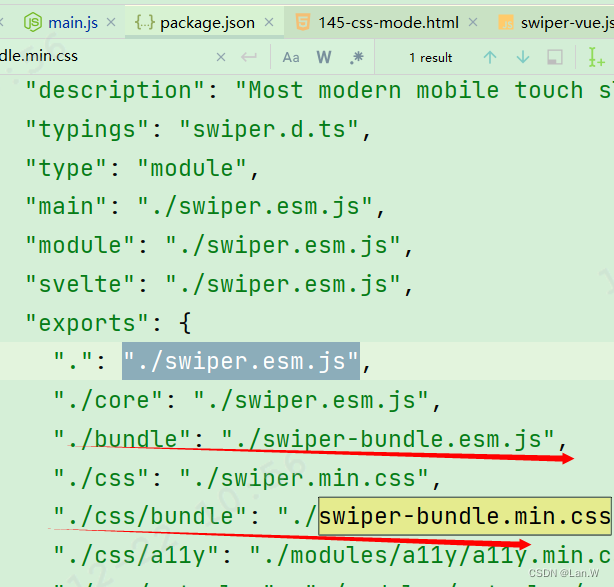Click the "./css/a11y" key
Screen dimensions: 614x587
click(136, 555)
